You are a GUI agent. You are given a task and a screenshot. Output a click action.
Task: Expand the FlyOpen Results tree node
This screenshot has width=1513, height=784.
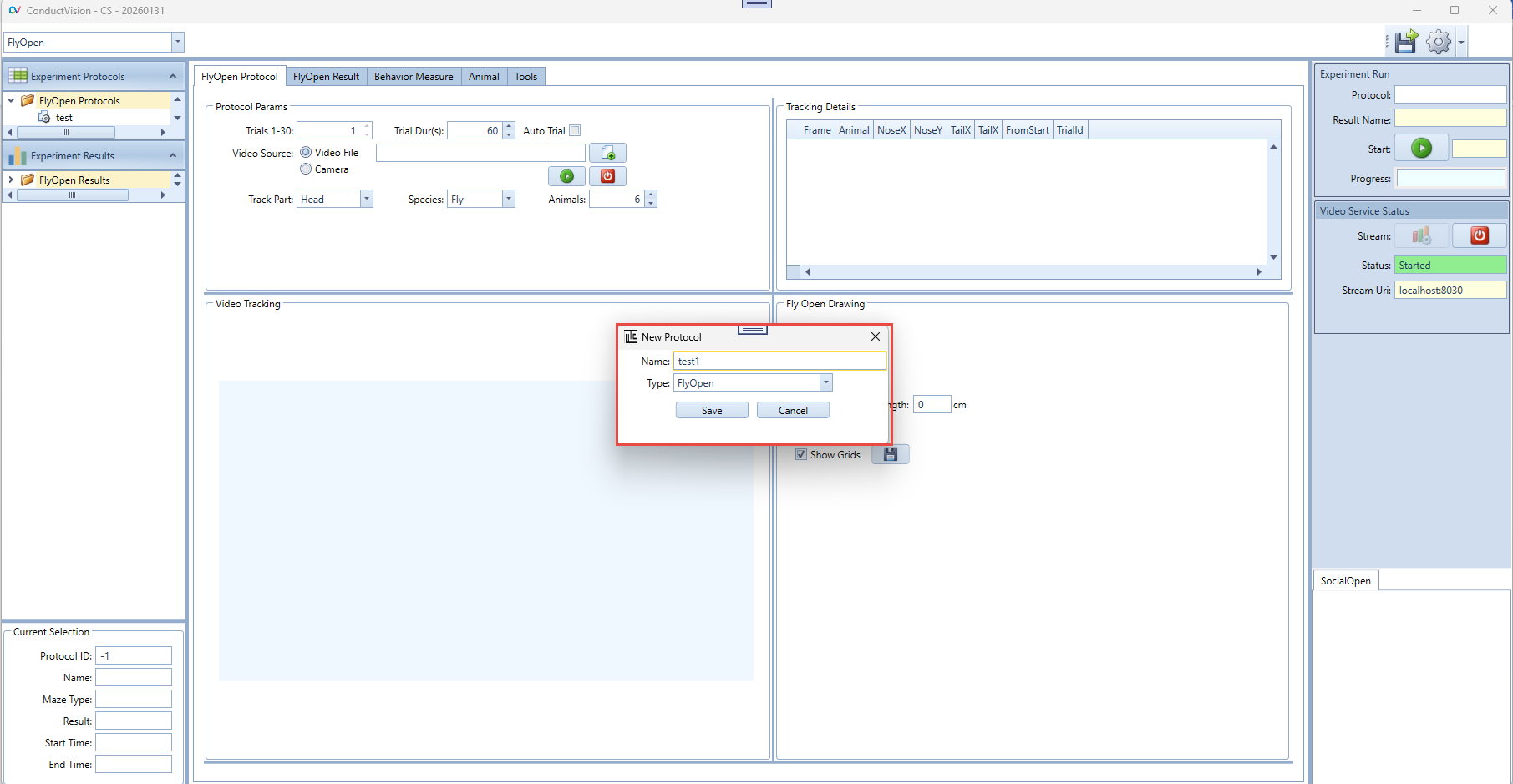pyautogui.click(x=11, y=180)
